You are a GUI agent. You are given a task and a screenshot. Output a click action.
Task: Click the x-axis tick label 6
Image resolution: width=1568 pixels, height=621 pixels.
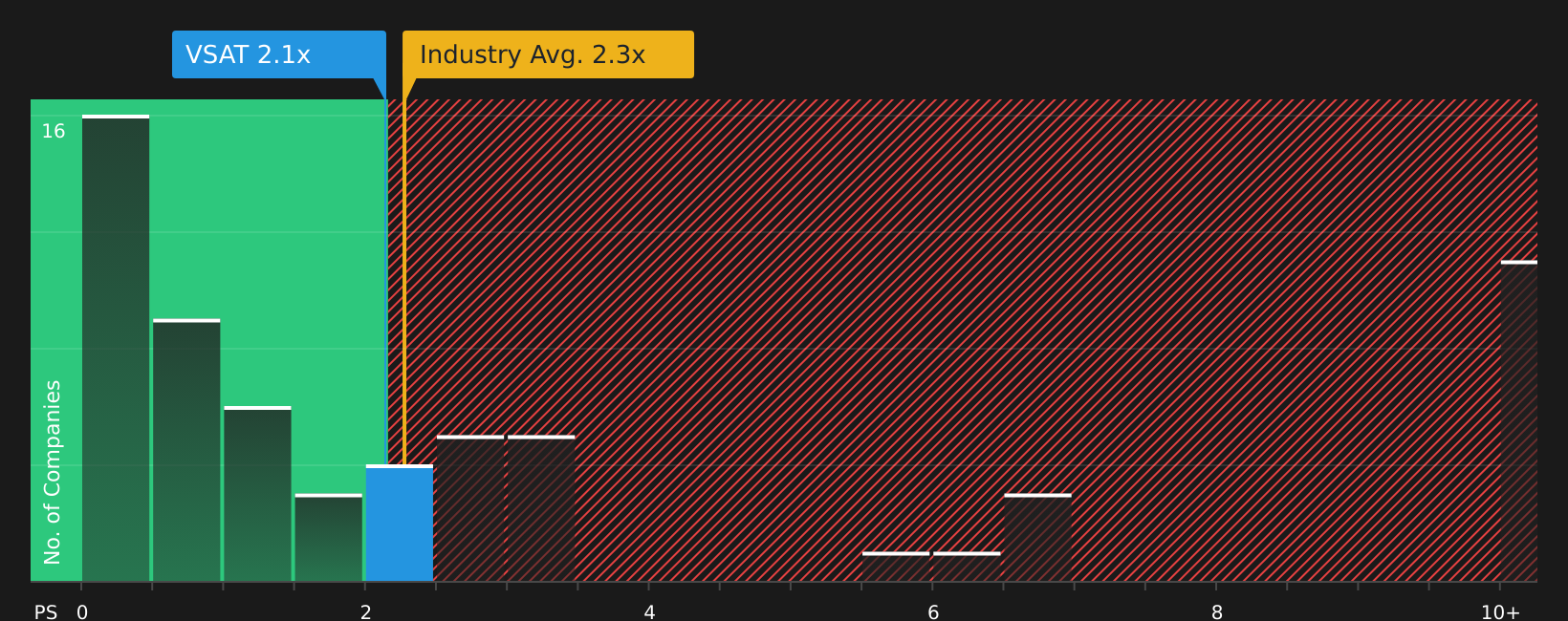[933, 612]
